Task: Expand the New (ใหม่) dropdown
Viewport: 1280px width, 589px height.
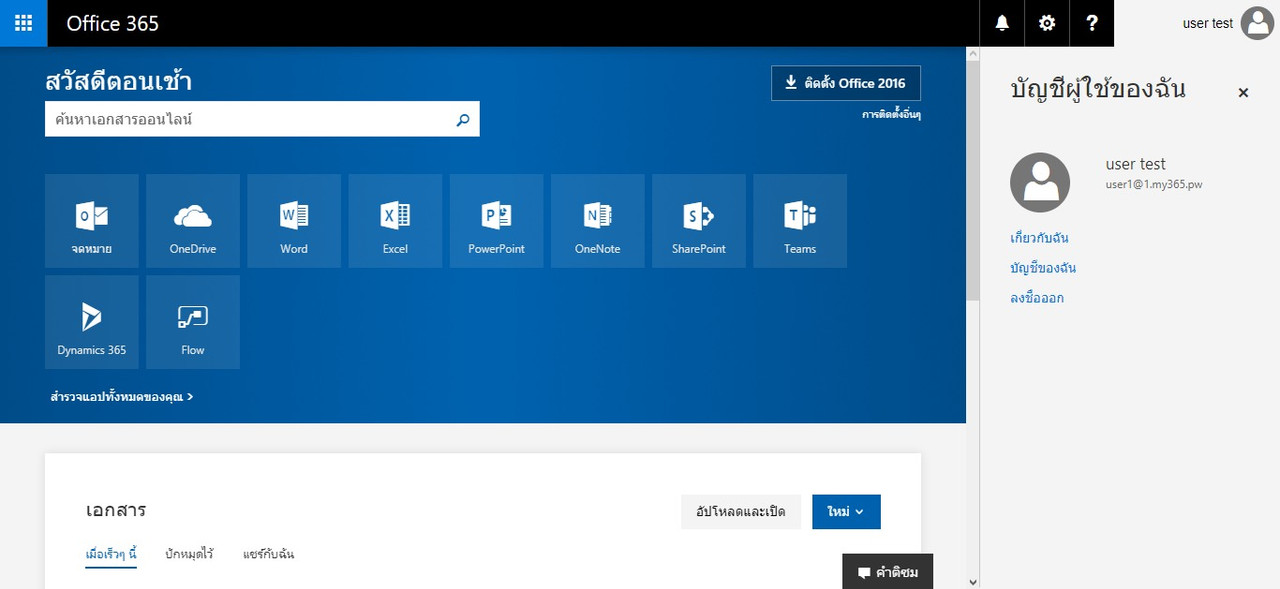Action: point(846,511)
